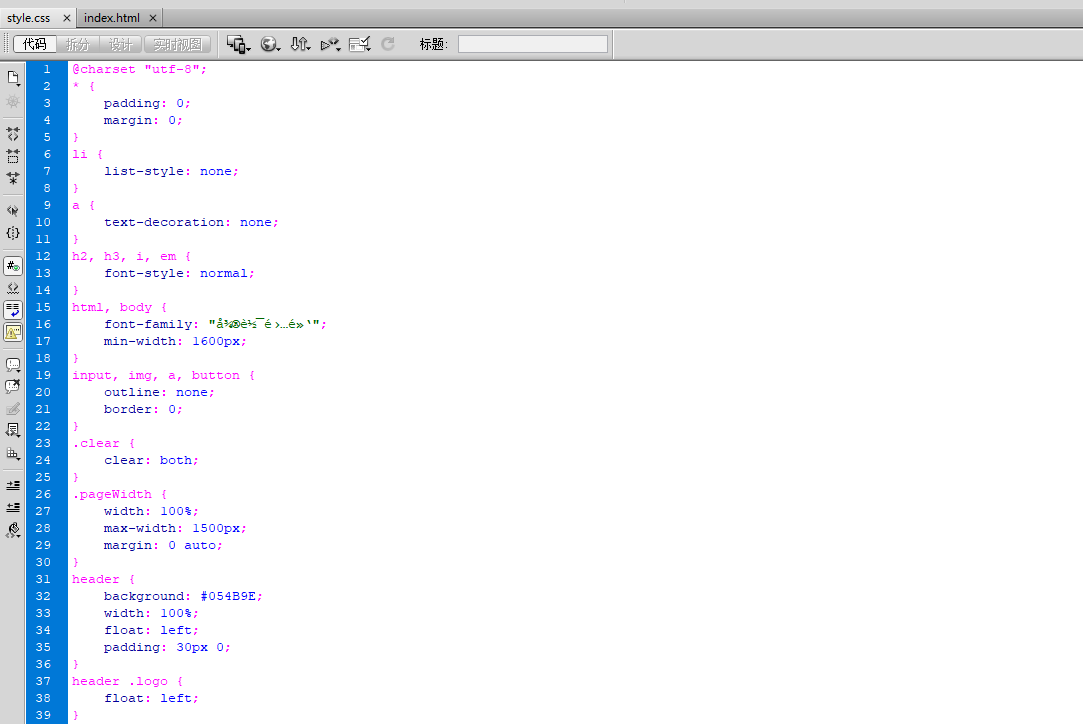Click Remove Comment icon
This screenshot has width=1083, height=724.
tap(13, 387)
